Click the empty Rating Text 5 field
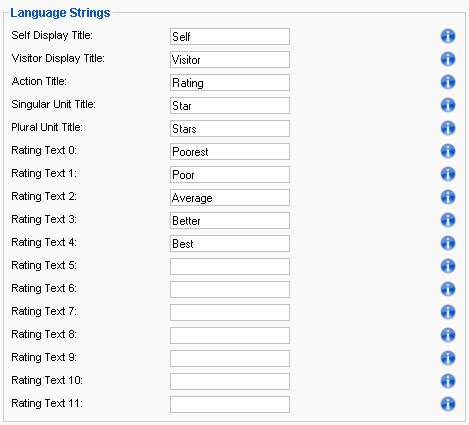The height and width of the screenshot is (425, 469). click(230, 266)
